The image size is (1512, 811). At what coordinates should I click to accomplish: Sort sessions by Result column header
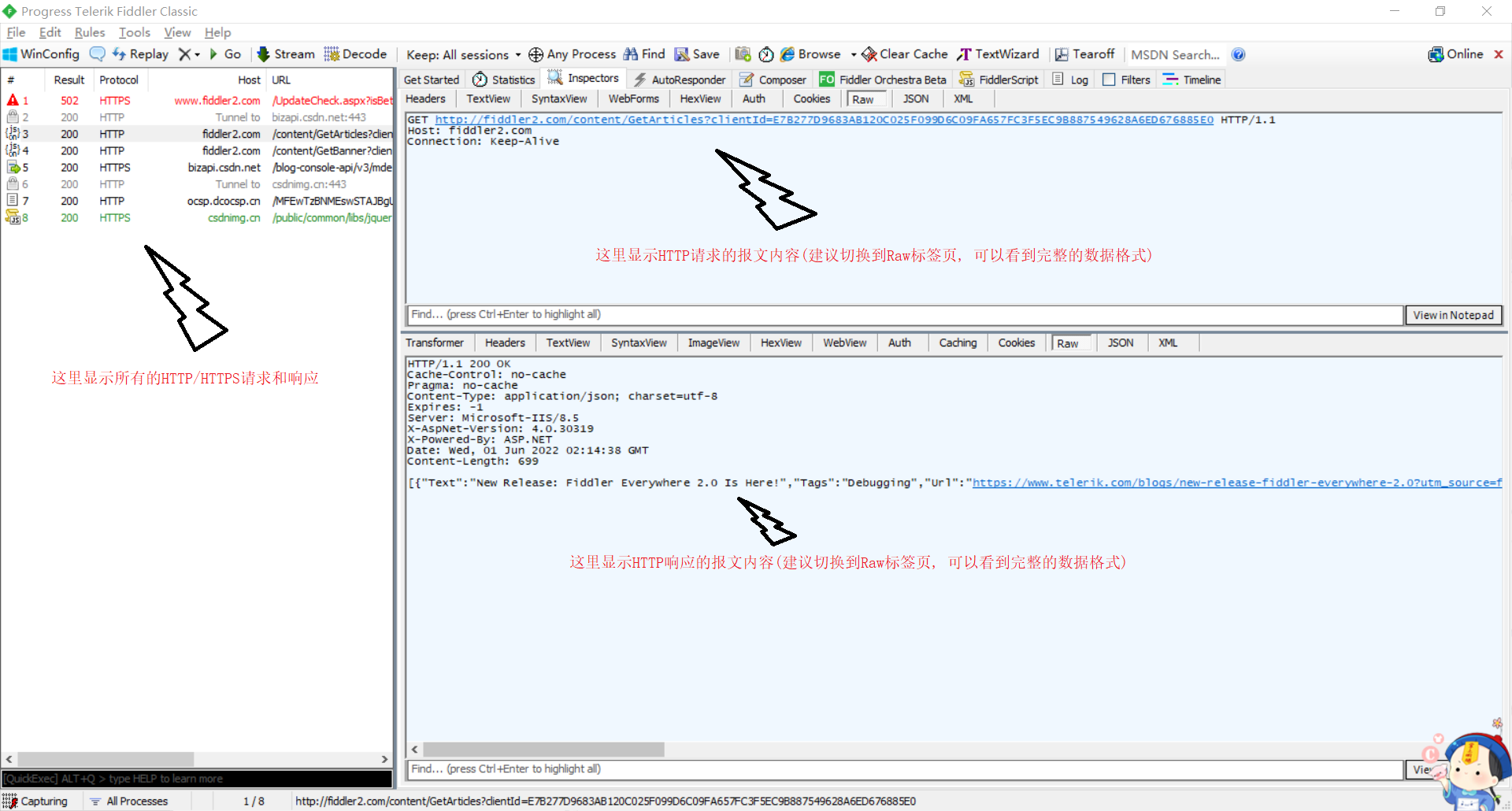(x=69, y=80)
